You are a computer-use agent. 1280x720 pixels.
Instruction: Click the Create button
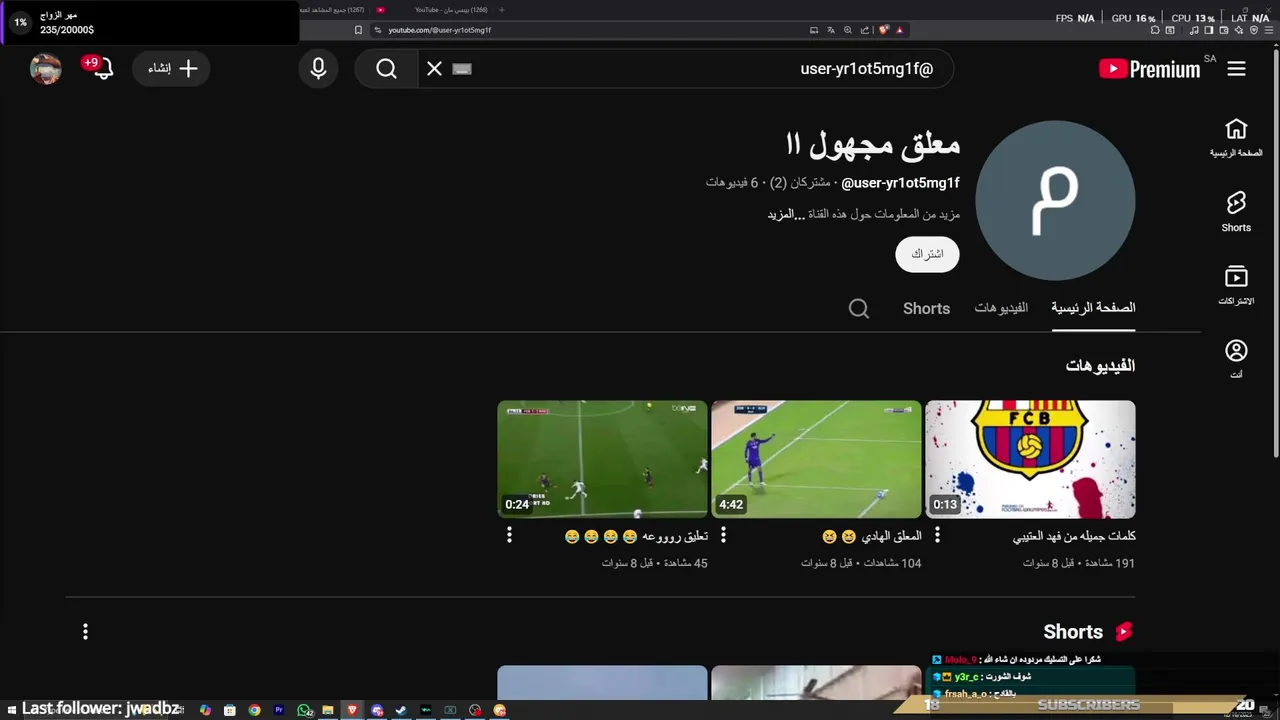171,69
